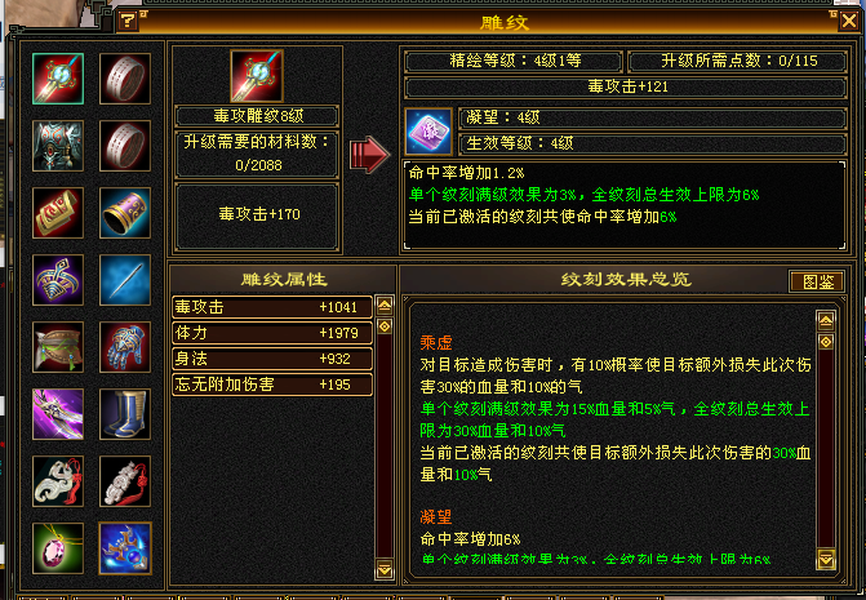The image size is (866, 600).
Task: Click up arrow in 纹刻效果总览 scrollbar
Action: [826, 320]
